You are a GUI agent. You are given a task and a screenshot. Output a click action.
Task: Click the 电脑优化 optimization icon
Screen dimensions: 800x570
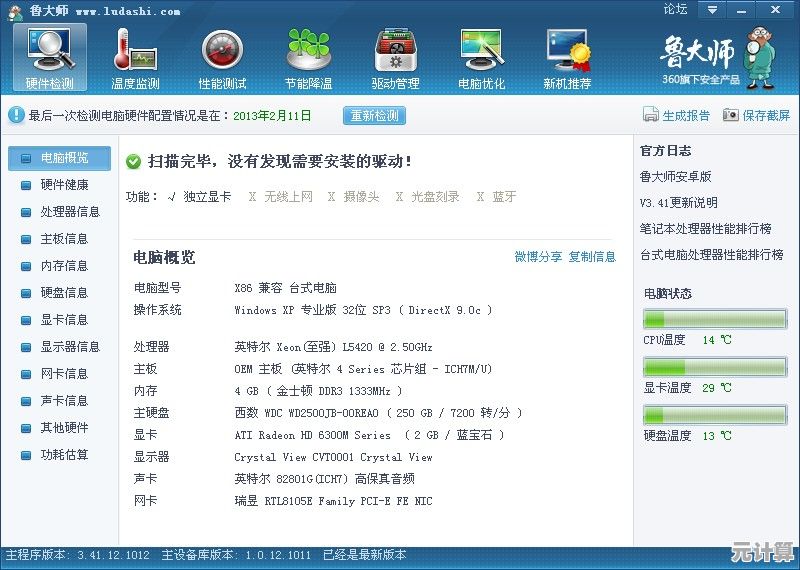tap(481, 57)
